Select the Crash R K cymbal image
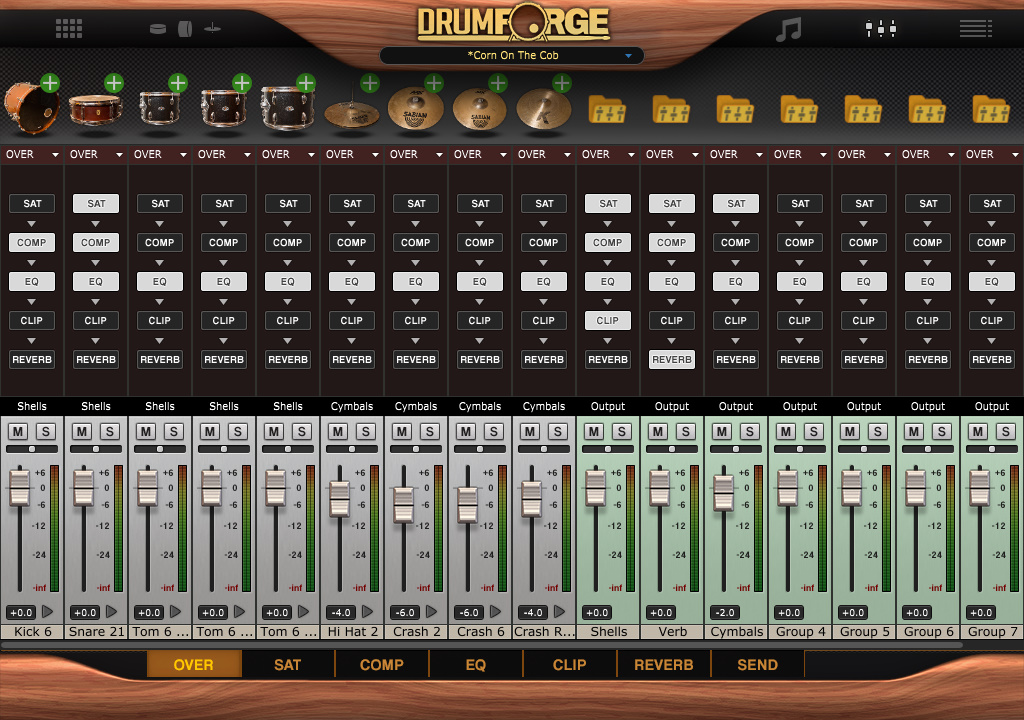The width and height of the screenshot is (1024, 720). click(x=543, y=109)
